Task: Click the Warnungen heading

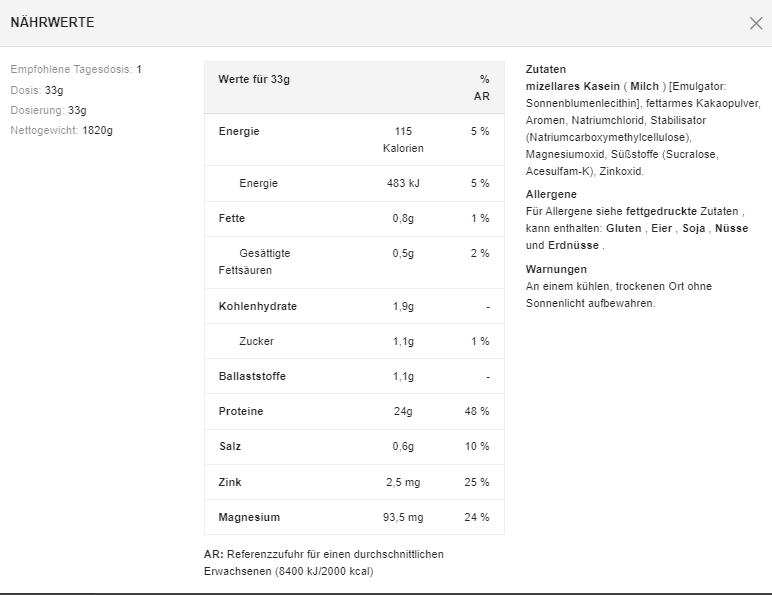Action: [x=556, y=269]
